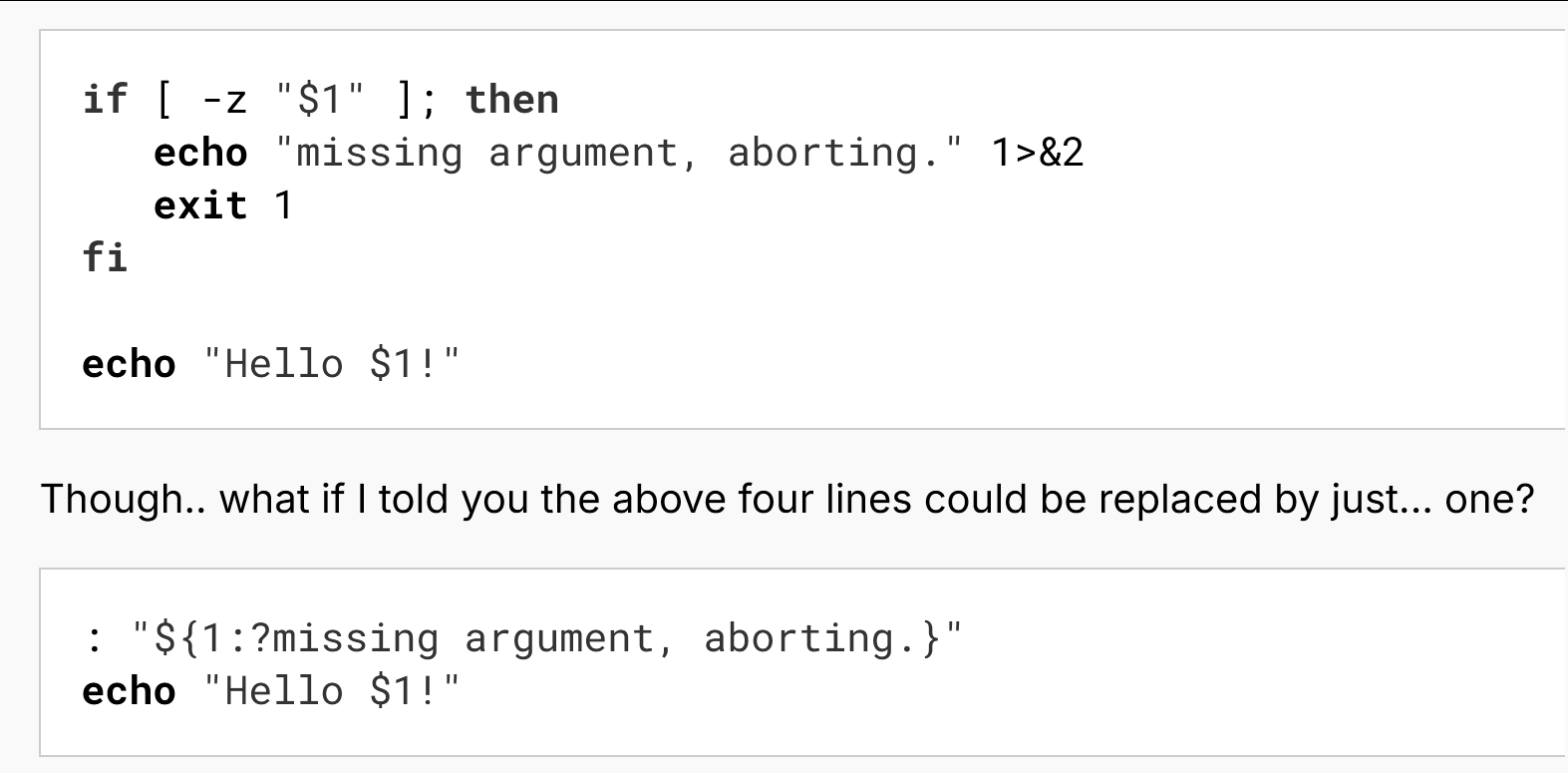The height and width of the screenshot is (773, 1568).
Task: Click echo keyword in second code block
Action: pos(129,691)
